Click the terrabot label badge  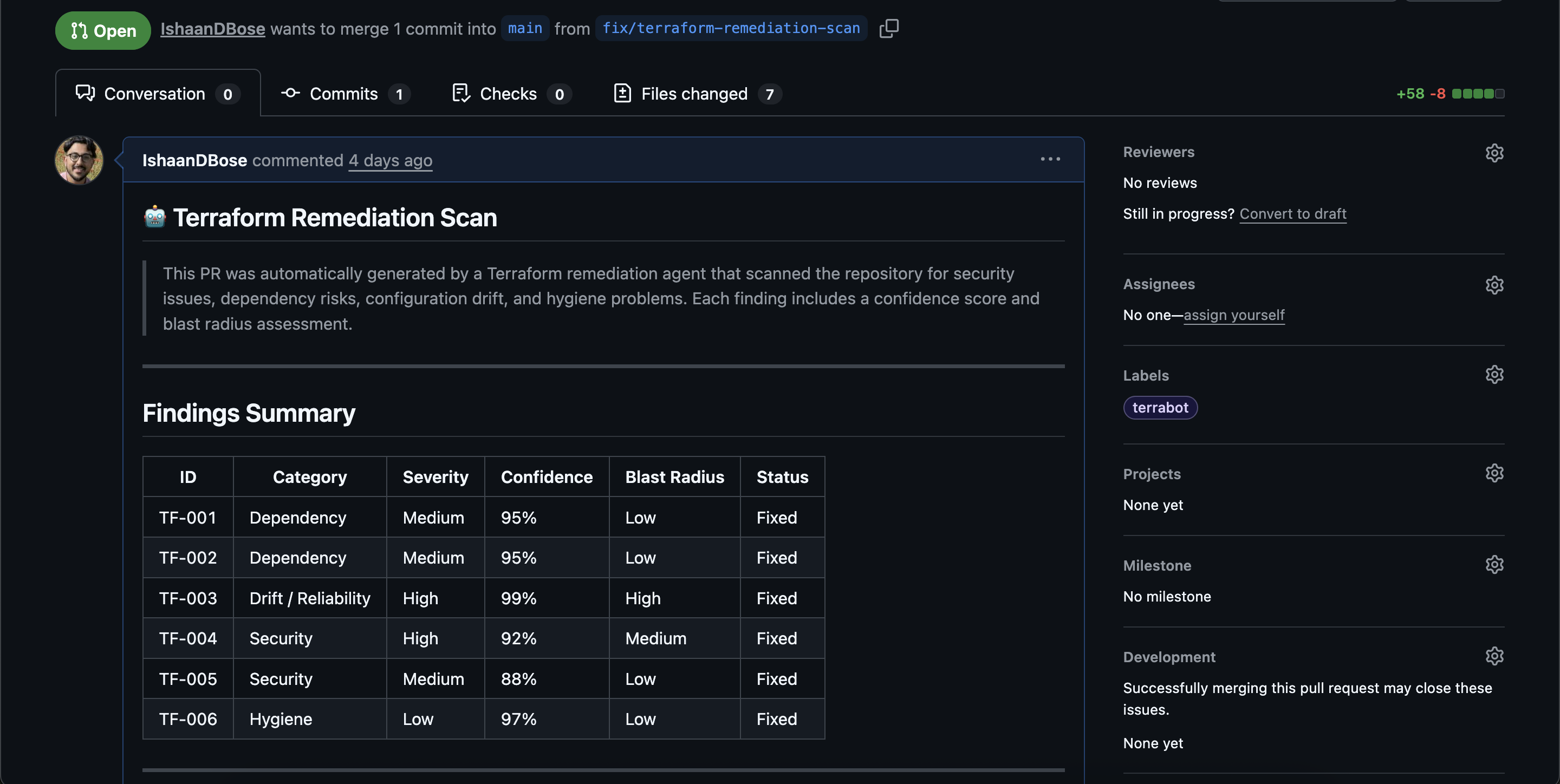pyautogui.click(x=1160, y=408)
